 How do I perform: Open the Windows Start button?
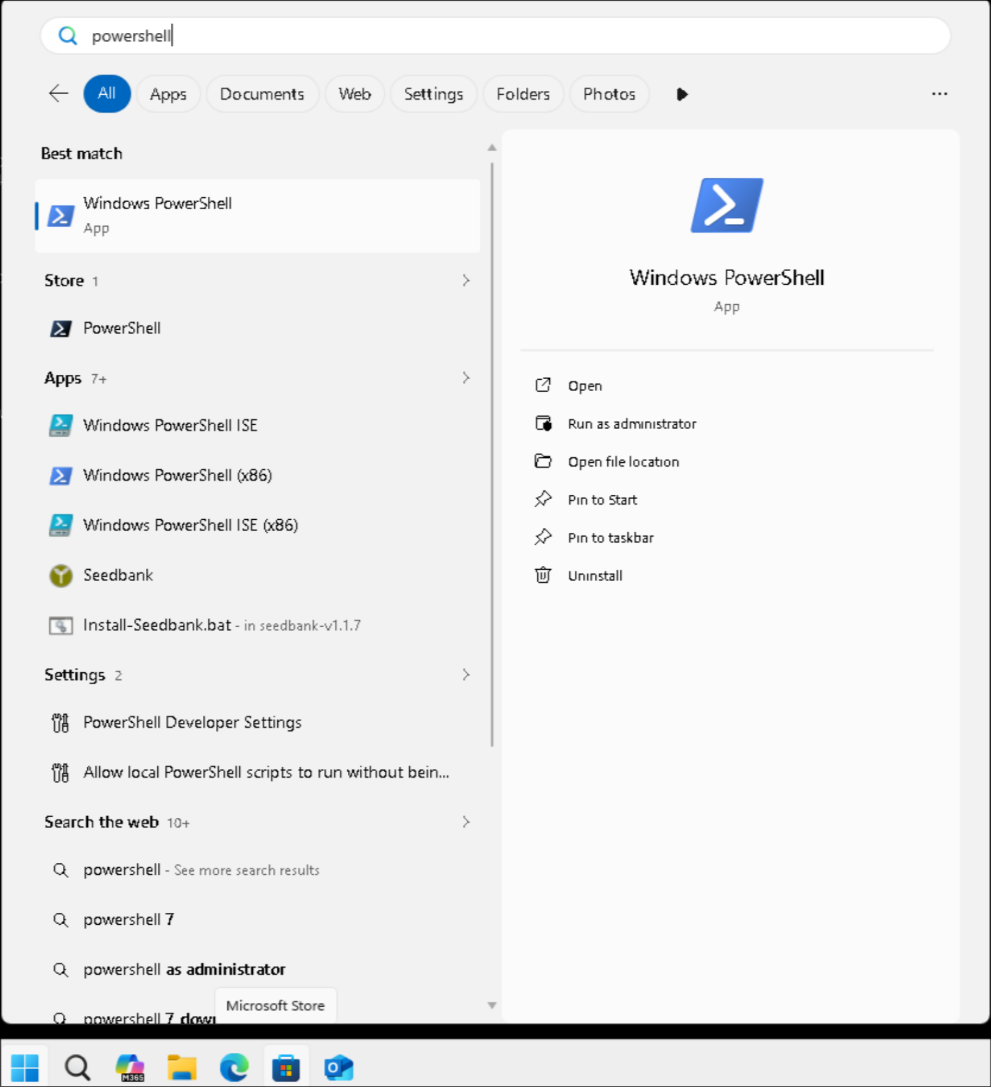(x=25, y=1067)
